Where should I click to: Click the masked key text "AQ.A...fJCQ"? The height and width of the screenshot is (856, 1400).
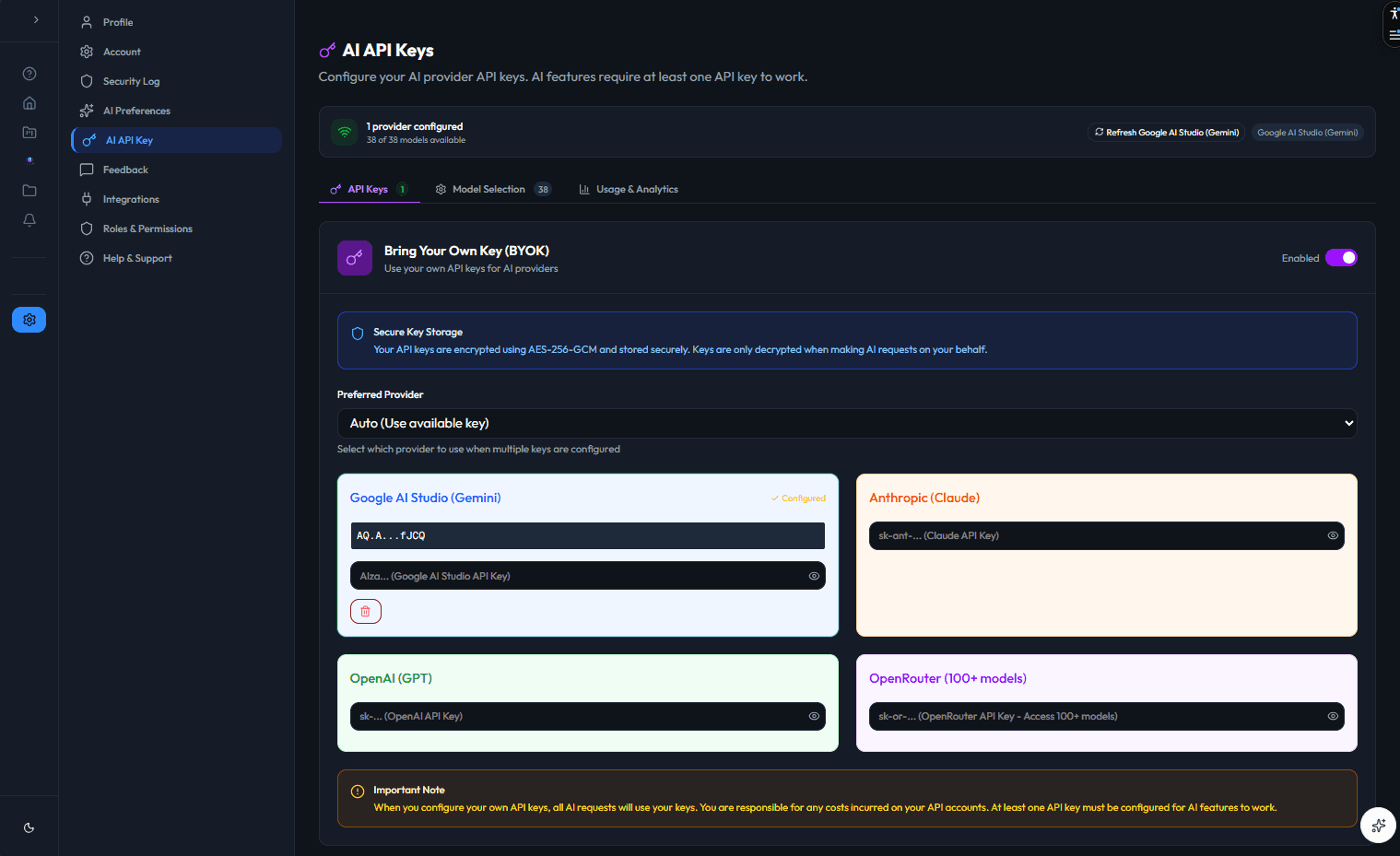point(391,535)
